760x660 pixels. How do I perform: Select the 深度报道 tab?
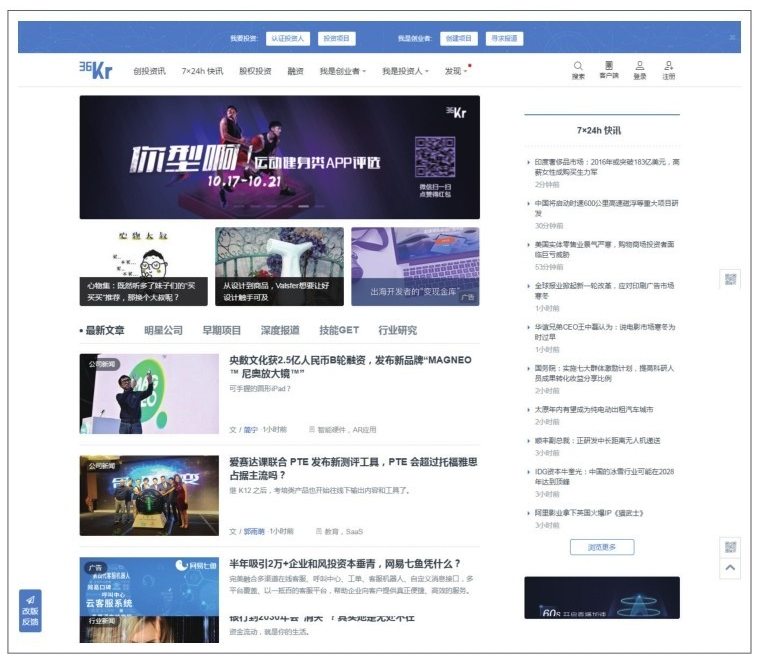coord(280,330)
